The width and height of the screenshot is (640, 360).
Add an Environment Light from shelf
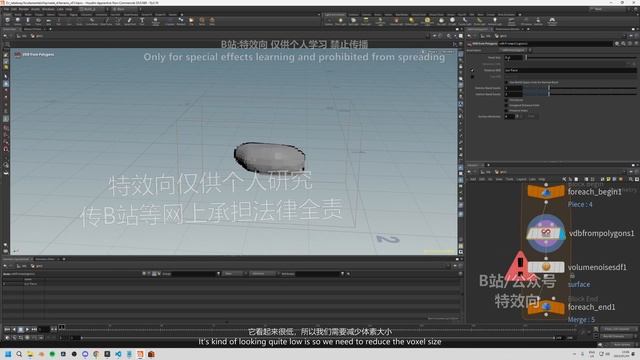tap(427, 21)
